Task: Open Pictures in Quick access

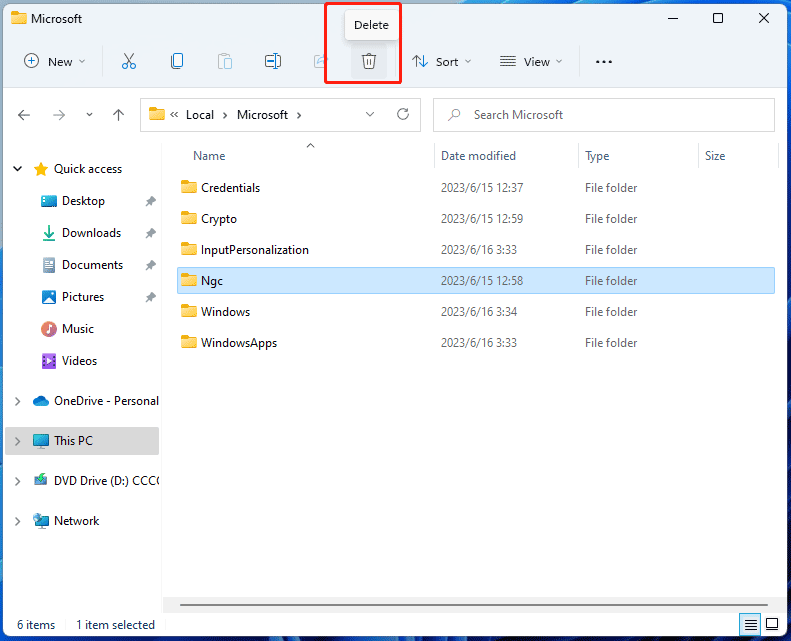Action: point(83,297)
